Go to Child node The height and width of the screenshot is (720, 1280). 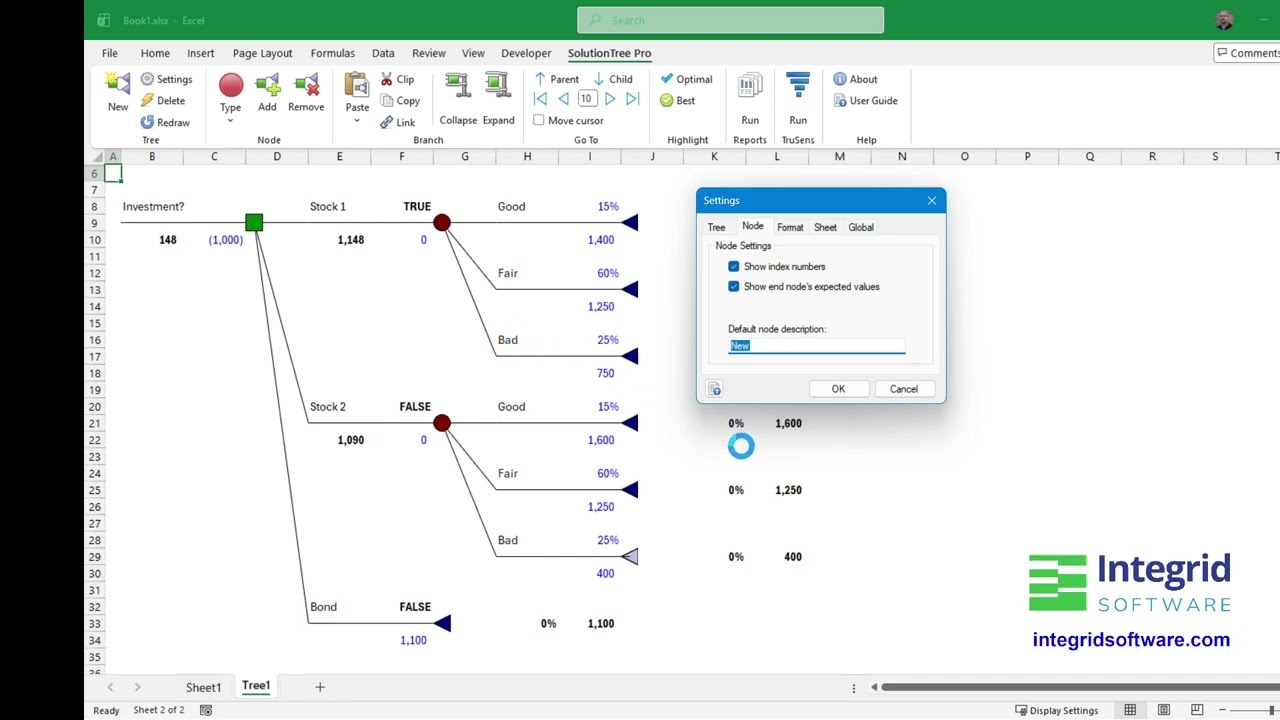[613, 79]
